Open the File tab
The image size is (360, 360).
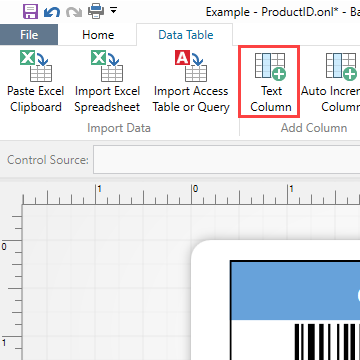(x=29, y=35)
